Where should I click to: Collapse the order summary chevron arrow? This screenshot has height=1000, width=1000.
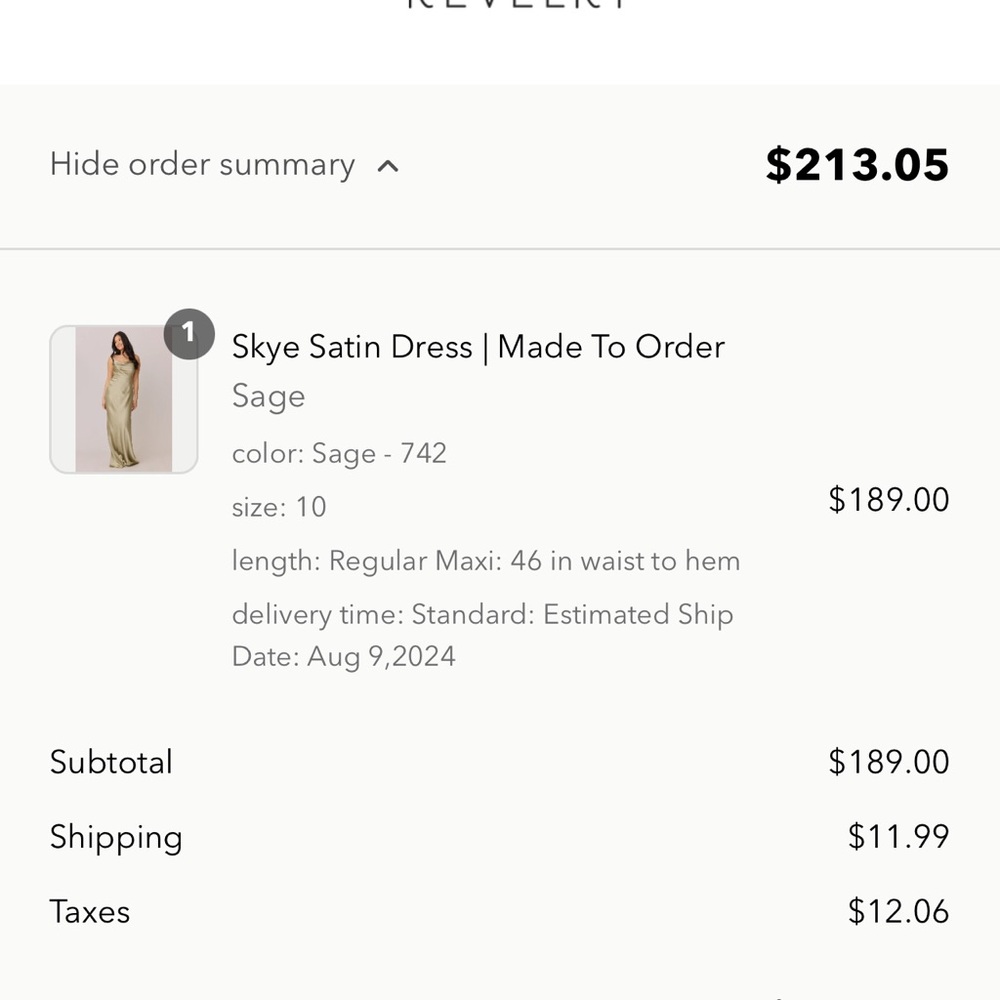(388, 166)
